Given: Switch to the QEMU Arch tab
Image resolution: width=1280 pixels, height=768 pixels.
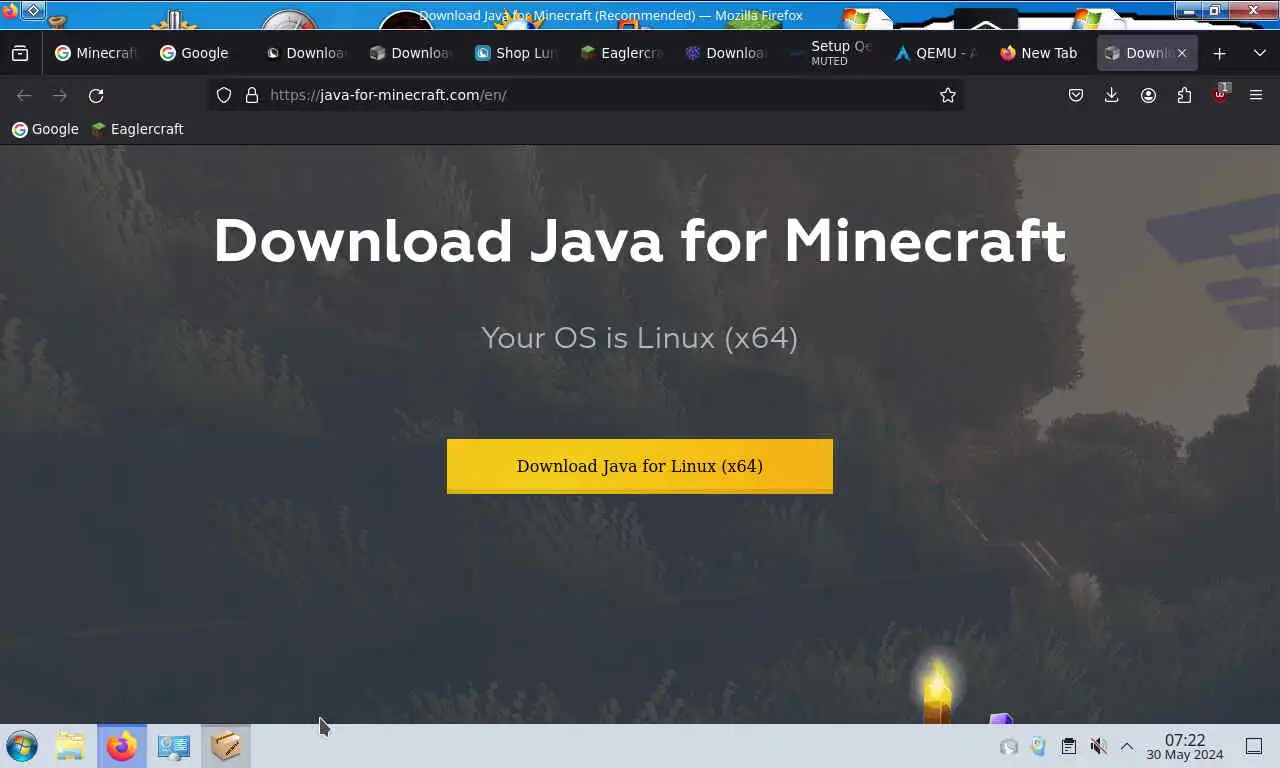Looking at the screenshot, I should (936, 53).
